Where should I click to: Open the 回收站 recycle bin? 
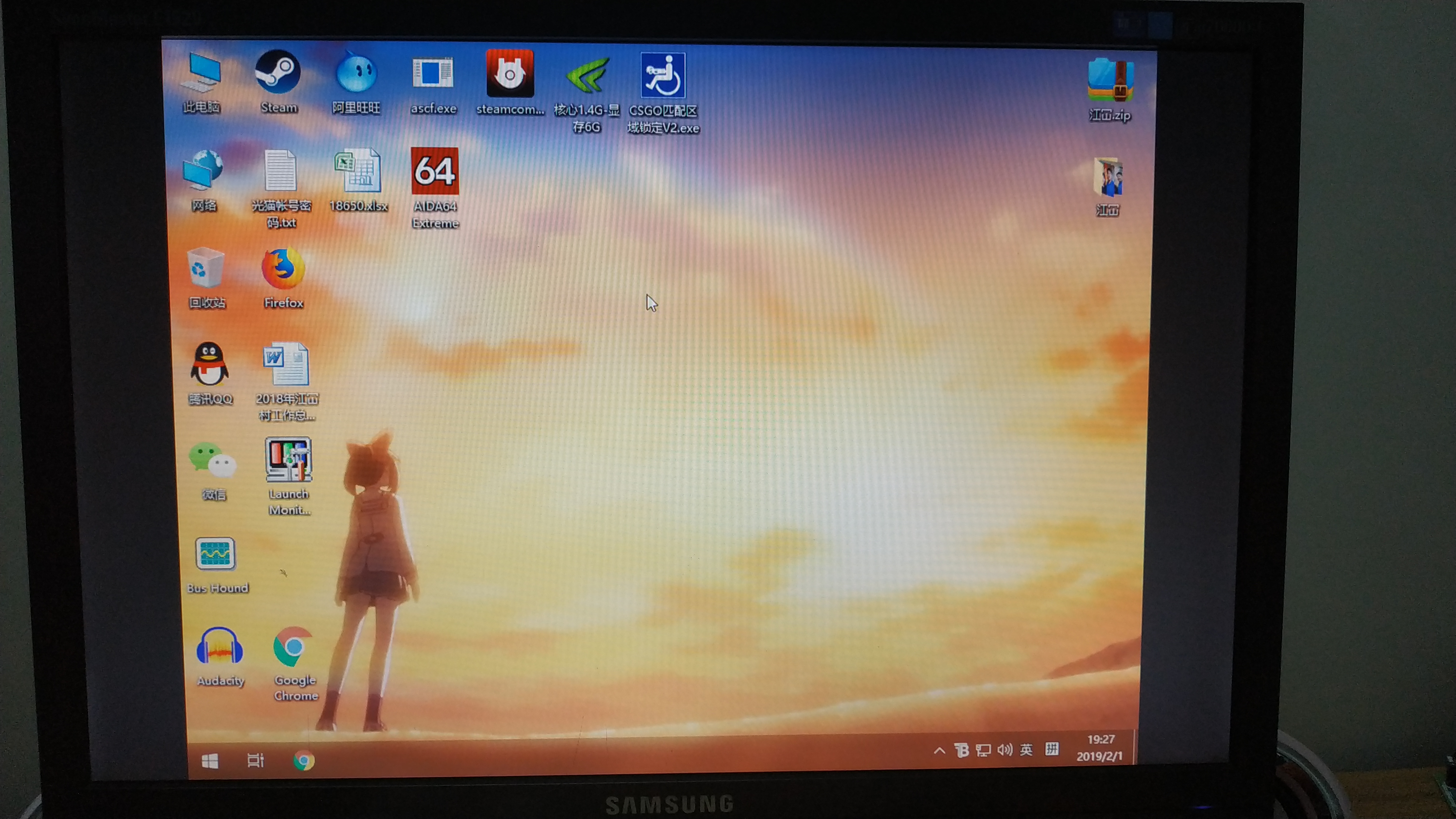[x=206, y=279]
